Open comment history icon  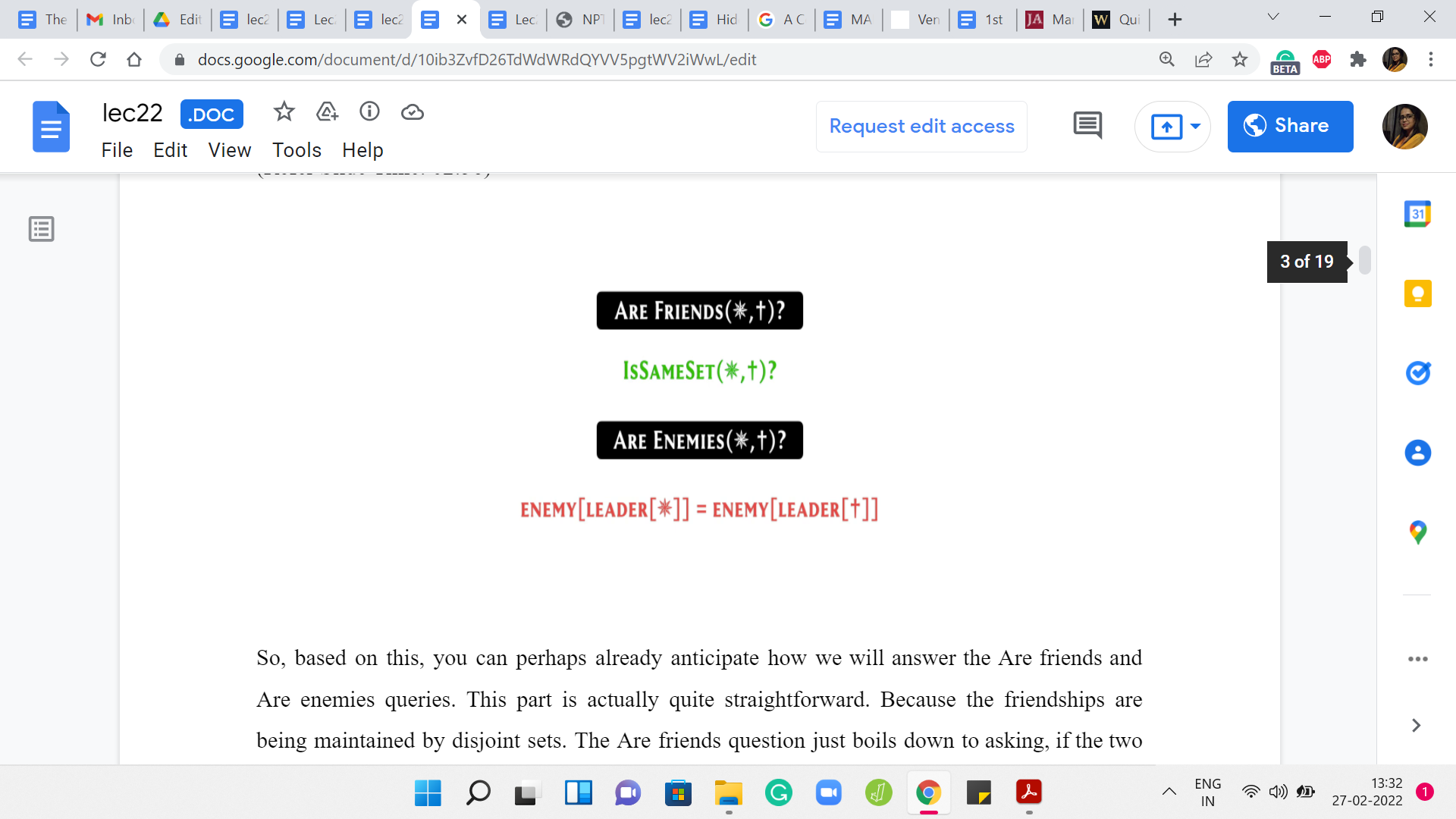(x=1087, y=126)
